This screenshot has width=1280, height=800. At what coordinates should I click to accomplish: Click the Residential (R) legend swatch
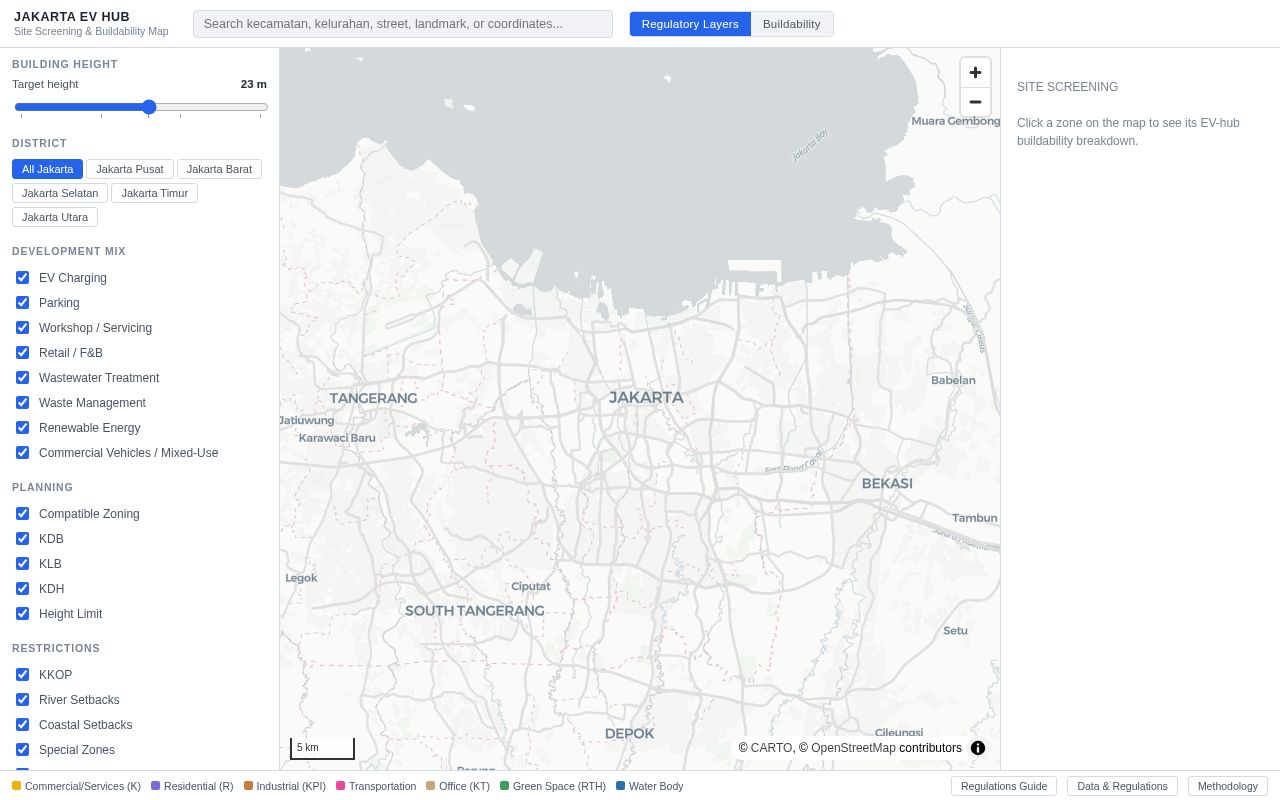pyautogui.click(x=155, y=786)
